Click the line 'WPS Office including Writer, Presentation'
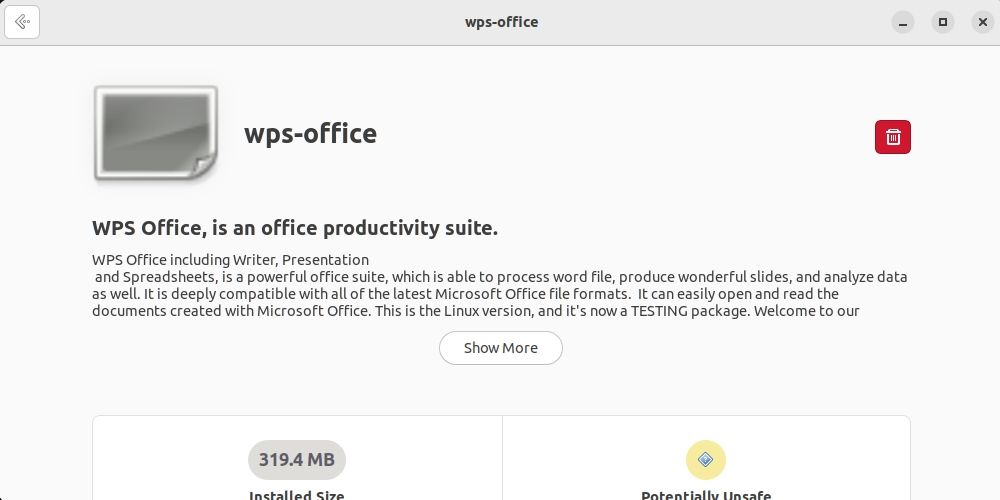 click(230, 260)
